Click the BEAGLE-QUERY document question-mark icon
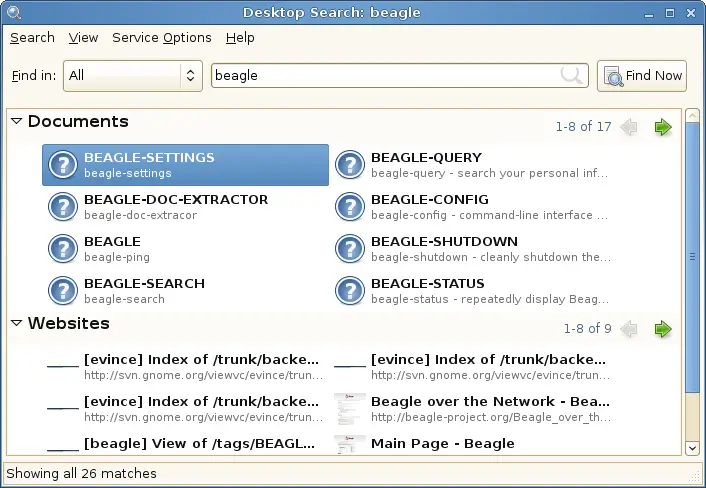Image resolution: width=706 pixels, height=488 pixels. coord(349,165)
